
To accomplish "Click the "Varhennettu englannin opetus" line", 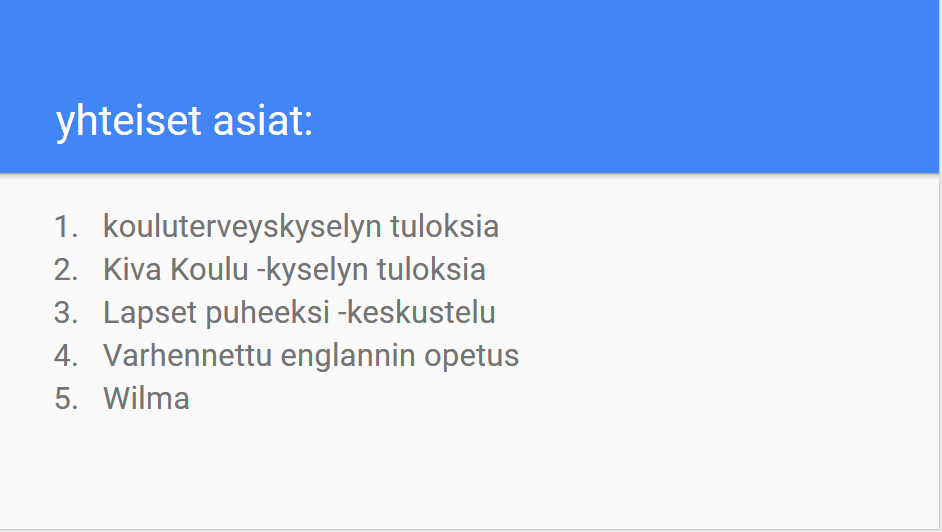I will tap(311, 356).
